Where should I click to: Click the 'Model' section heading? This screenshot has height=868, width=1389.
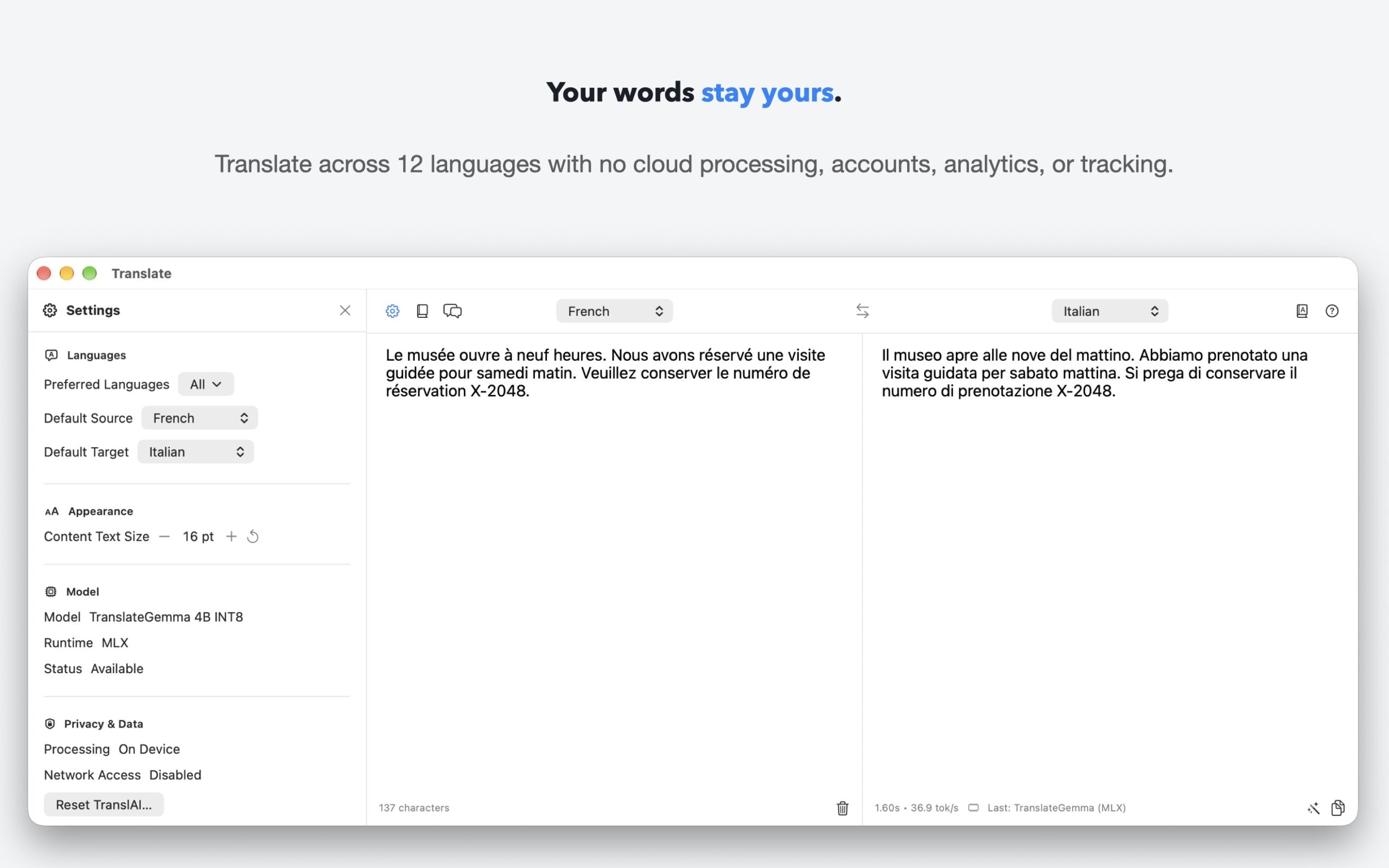tap(82, 591)
